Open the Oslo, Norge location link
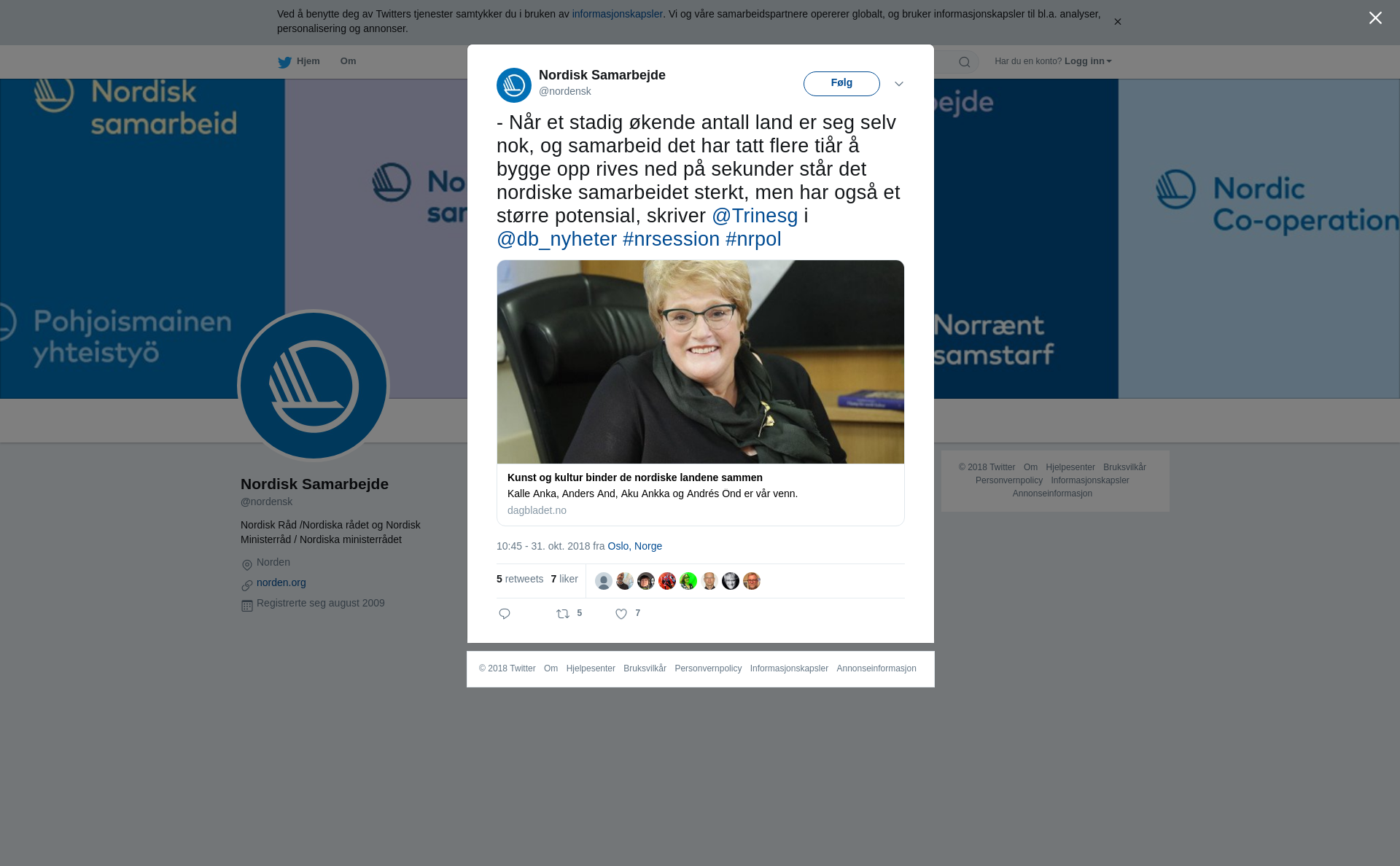Viewport: 1400px width, 866px height. [x=634, y=546]
